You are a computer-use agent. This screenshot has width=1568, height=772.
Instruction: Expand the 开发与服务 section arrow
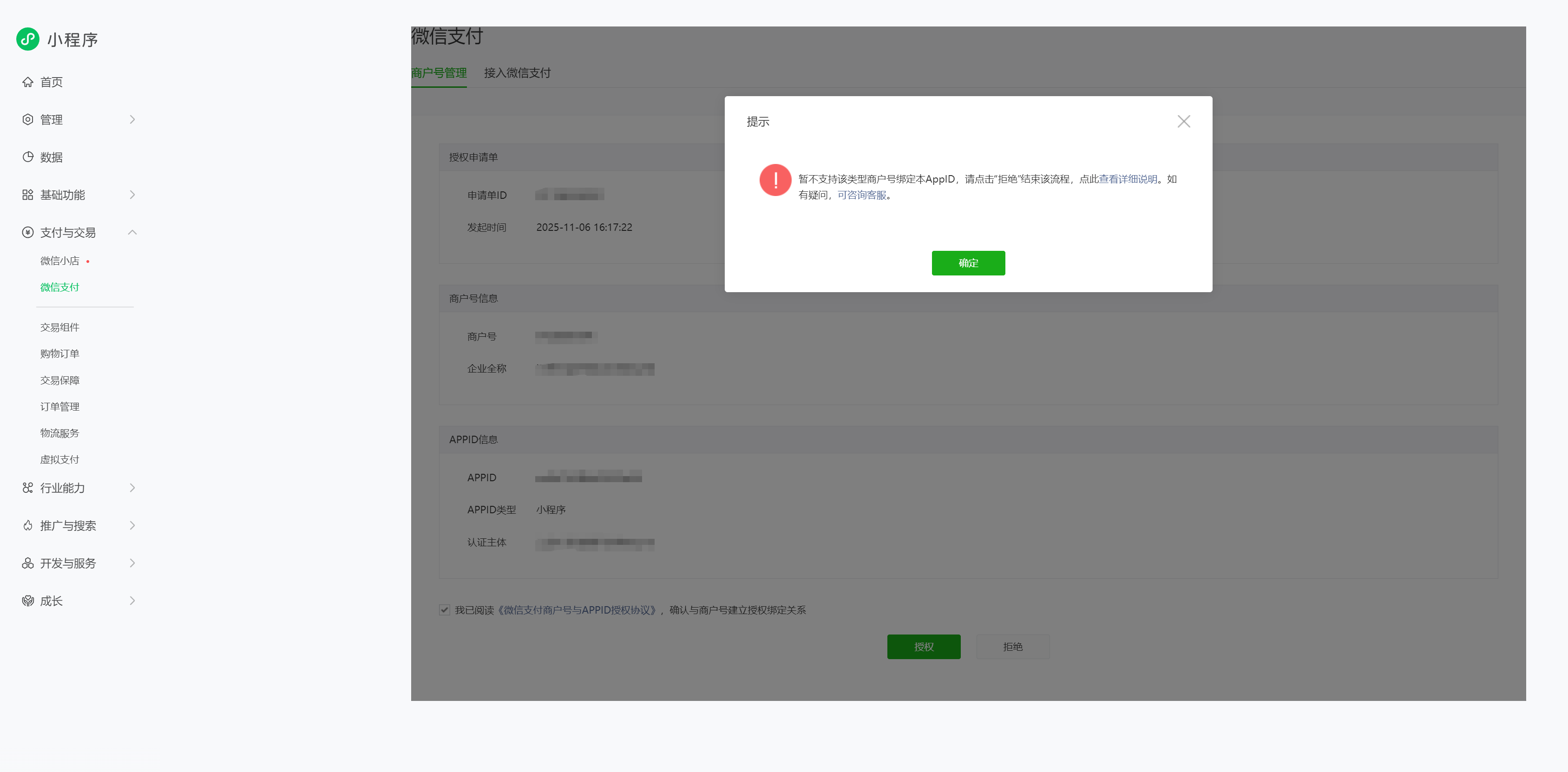pos(132,563)
